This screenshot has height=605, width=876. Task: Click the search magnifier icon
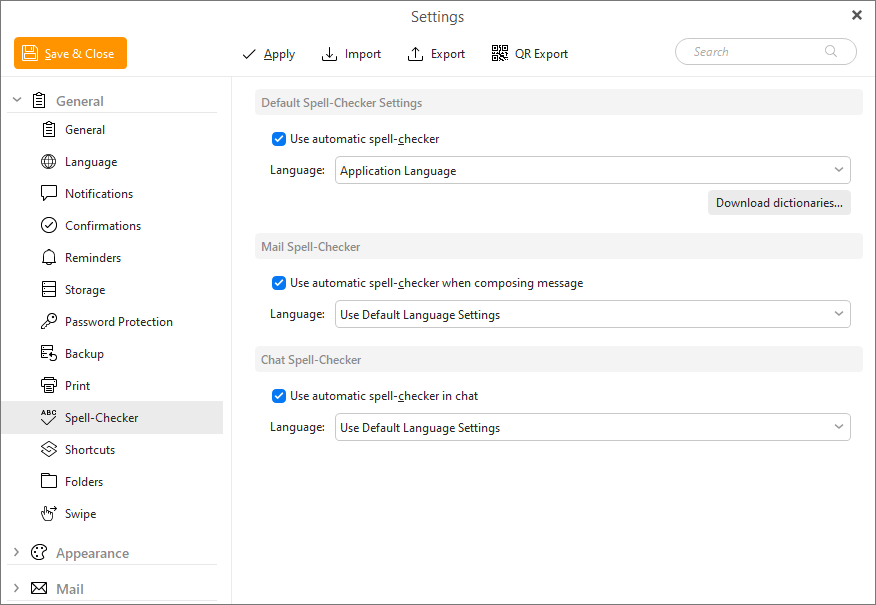pos(831,51)
